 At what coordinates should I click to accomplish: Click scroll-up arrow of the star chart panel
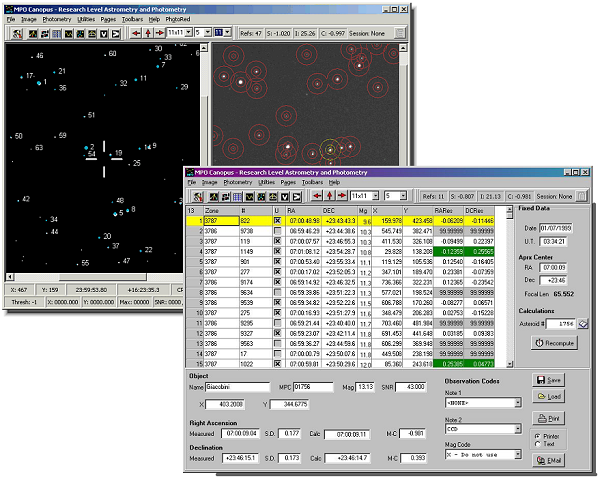click(204, 48)
